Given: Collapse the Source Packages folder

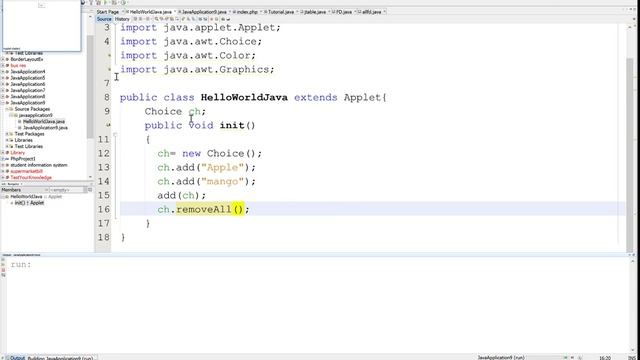Looking at the screenshot, I should click(x=7, y=109).
